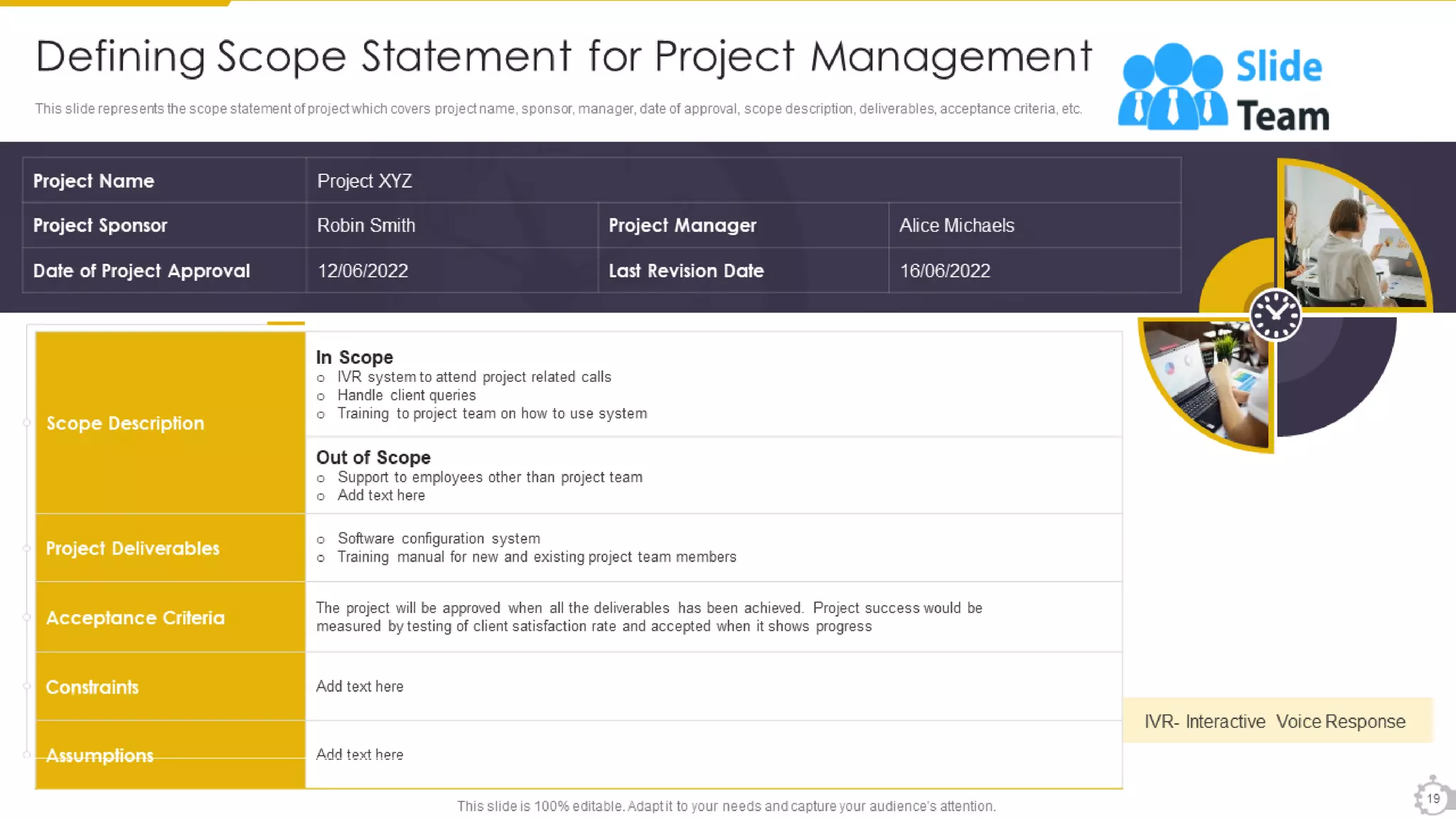Click the acceptance criteria paragraph text

[x=649, y=617]
